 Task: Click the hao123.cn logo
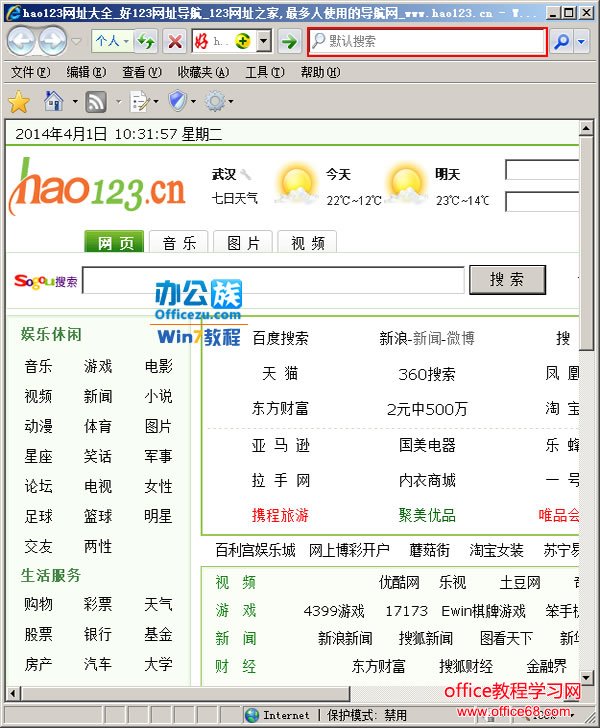tap(98, 188)
